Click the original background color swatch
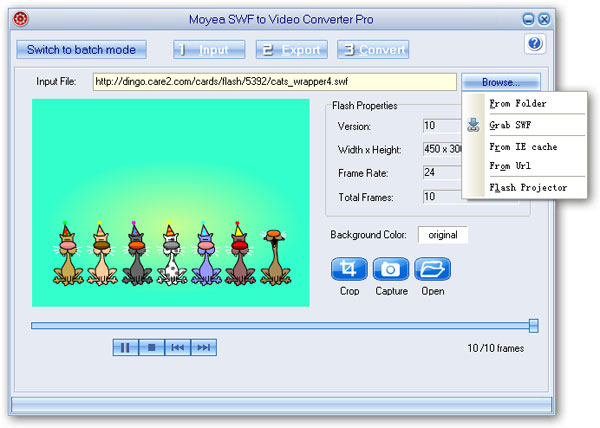The height and width of the screenshot is (428, 600). (x=443, y=235)
